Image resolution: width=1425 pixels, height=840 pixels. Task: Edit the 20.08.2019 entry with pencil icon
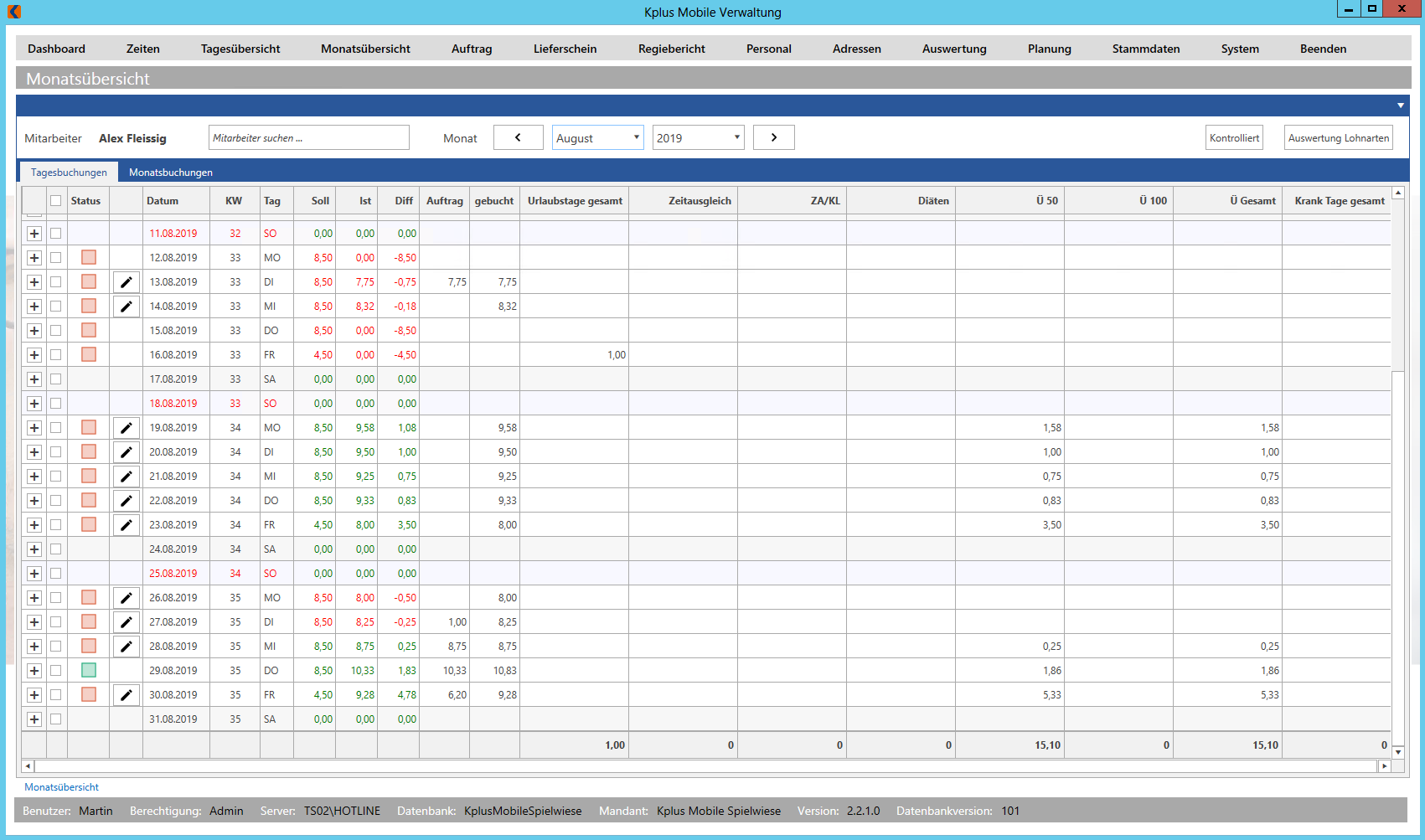pyautogui.click(x=126, y=452)
